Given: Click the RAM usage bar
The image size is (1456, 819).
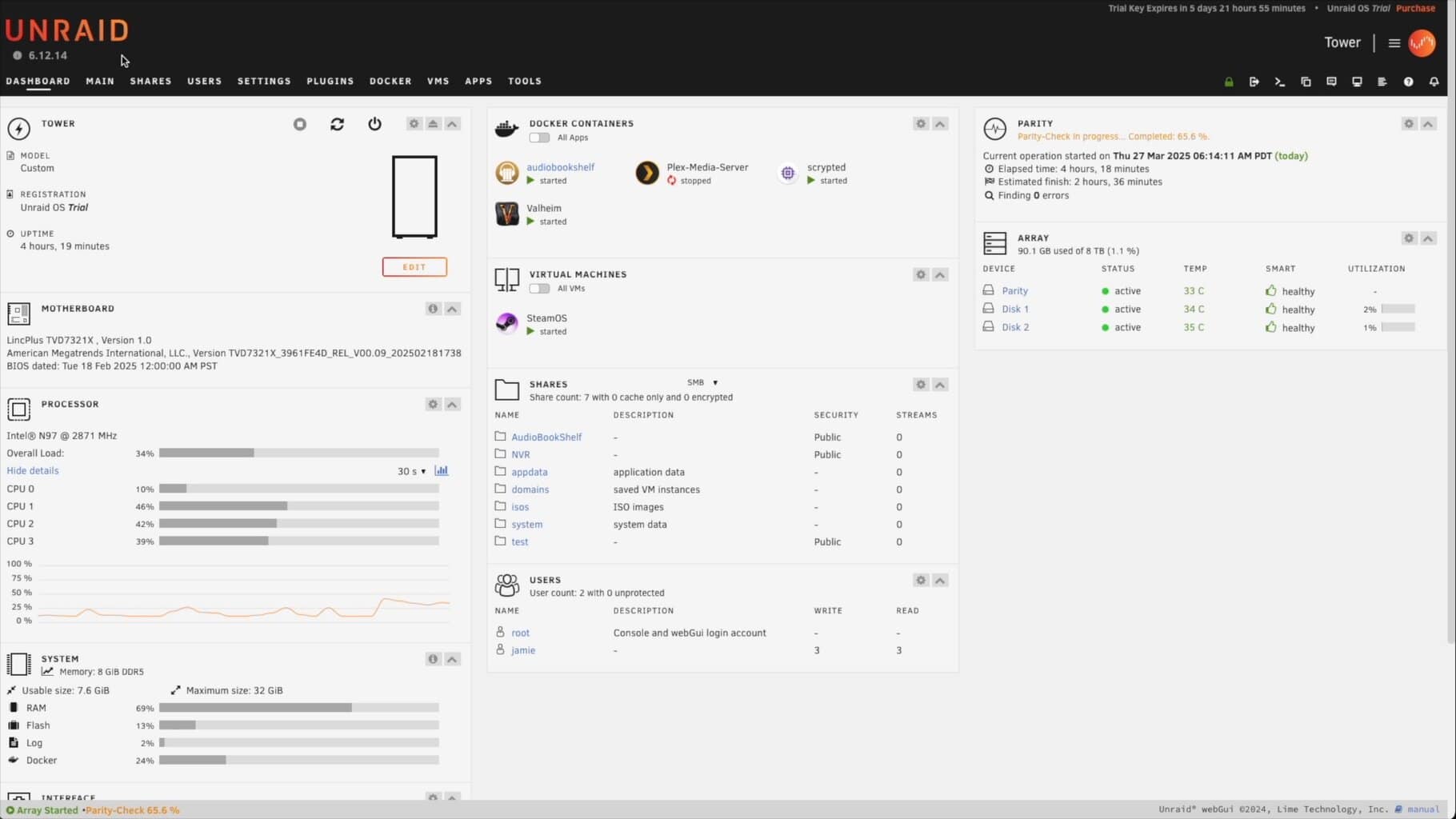Looking at the screenshot, I should point(299,708).
